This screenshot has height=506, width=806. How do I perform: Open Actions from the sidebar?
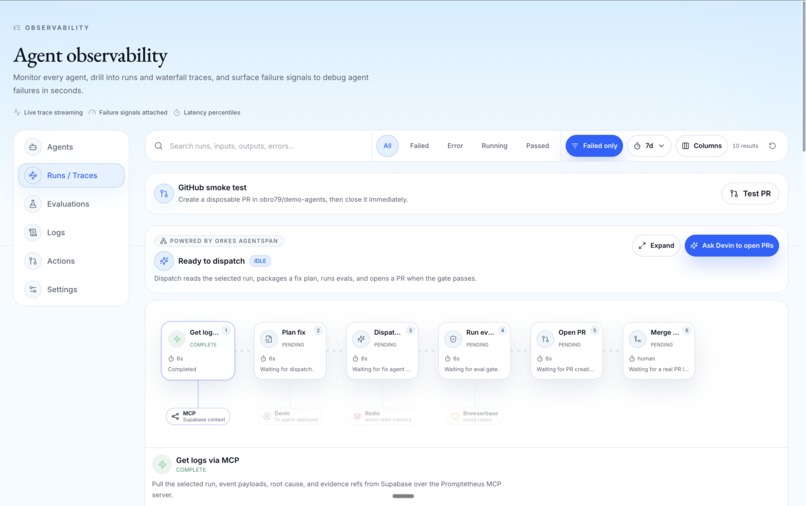(x=71, y=261)
